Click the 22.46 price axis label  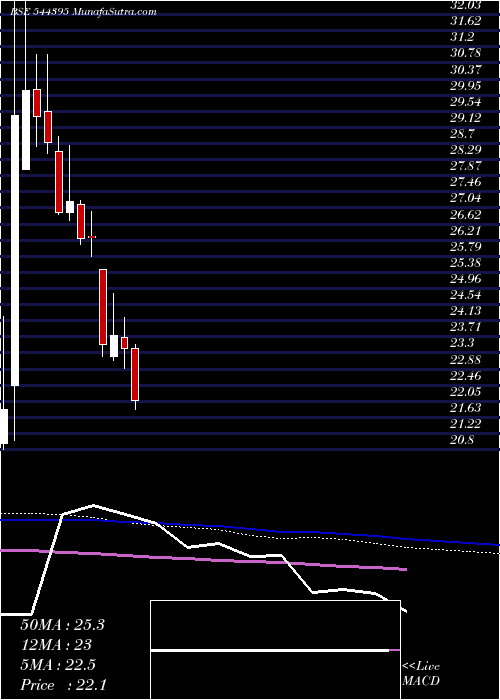(x=465, y=376)
